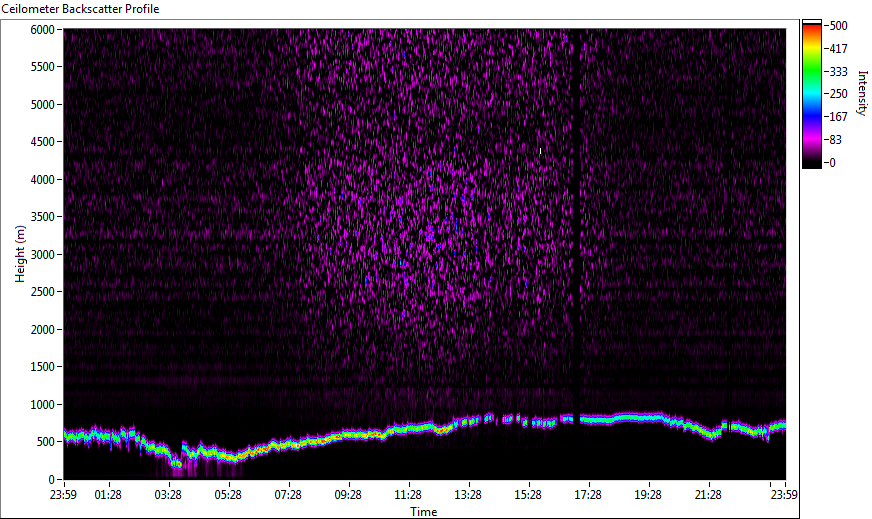Viewport: 872px width, 519px height.
Task: Click the 17:28 time axis label
Action: (588, 495)
